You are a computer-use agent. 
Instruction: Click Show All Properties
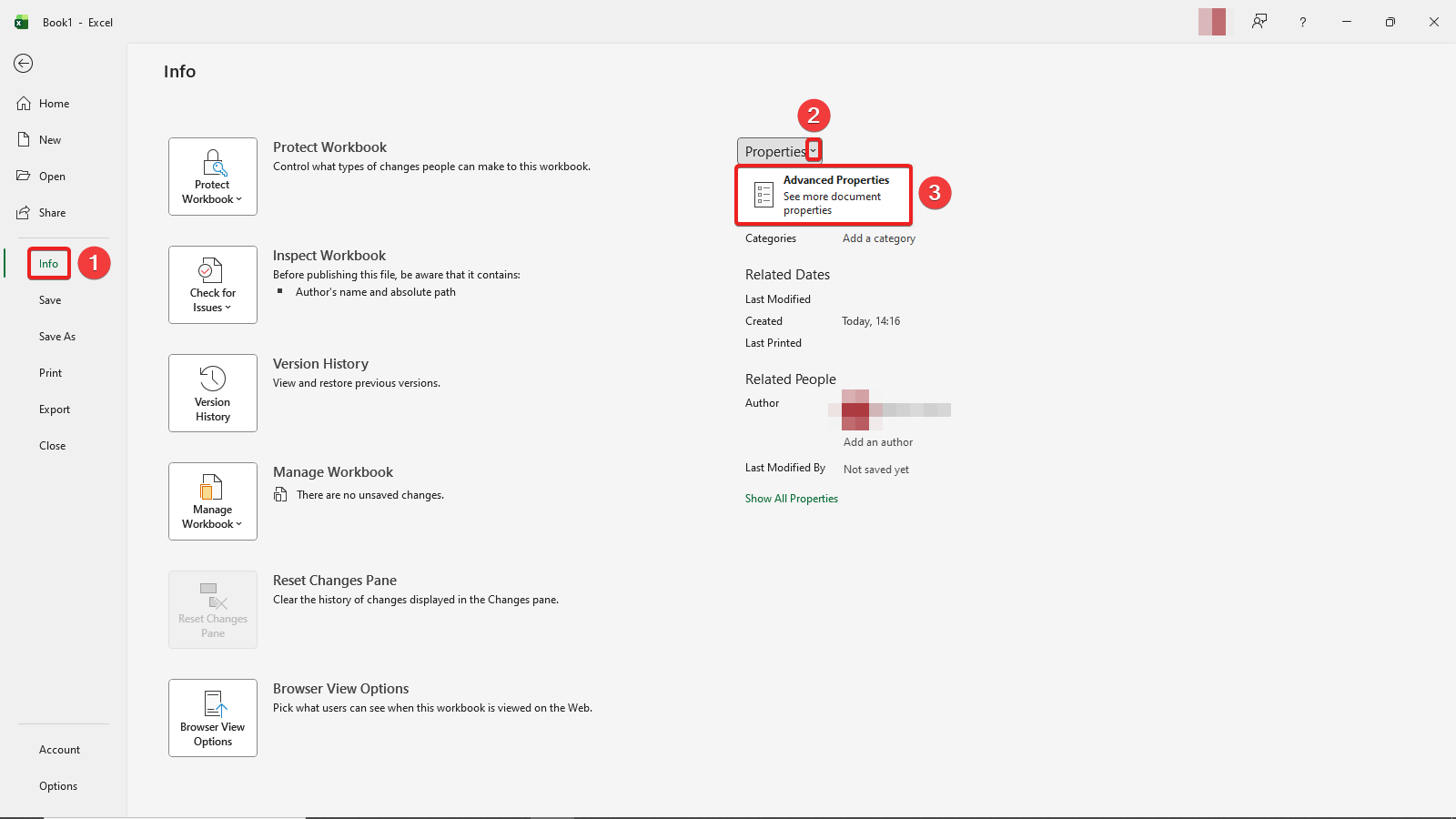[791, 498]
